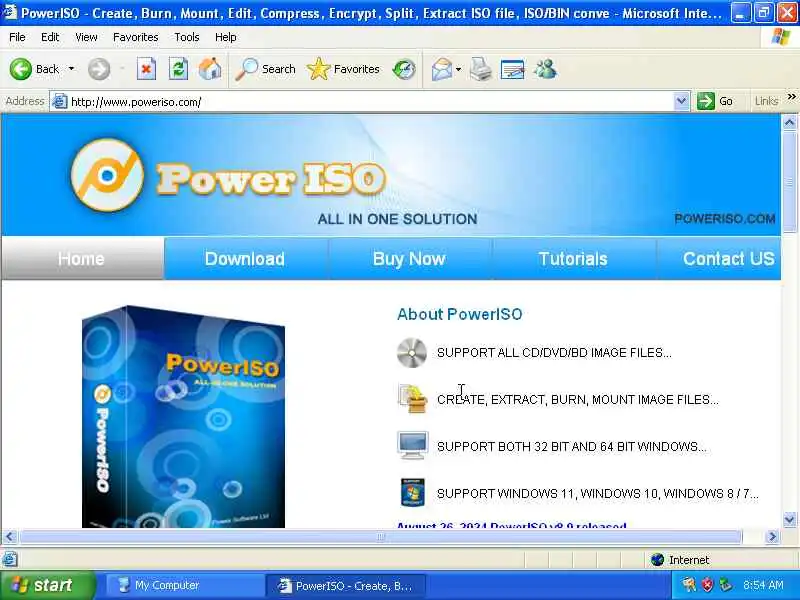Click the Forward arrow icon
The width and height of the screenshot is (800, 600).
[x=99, y=69]
